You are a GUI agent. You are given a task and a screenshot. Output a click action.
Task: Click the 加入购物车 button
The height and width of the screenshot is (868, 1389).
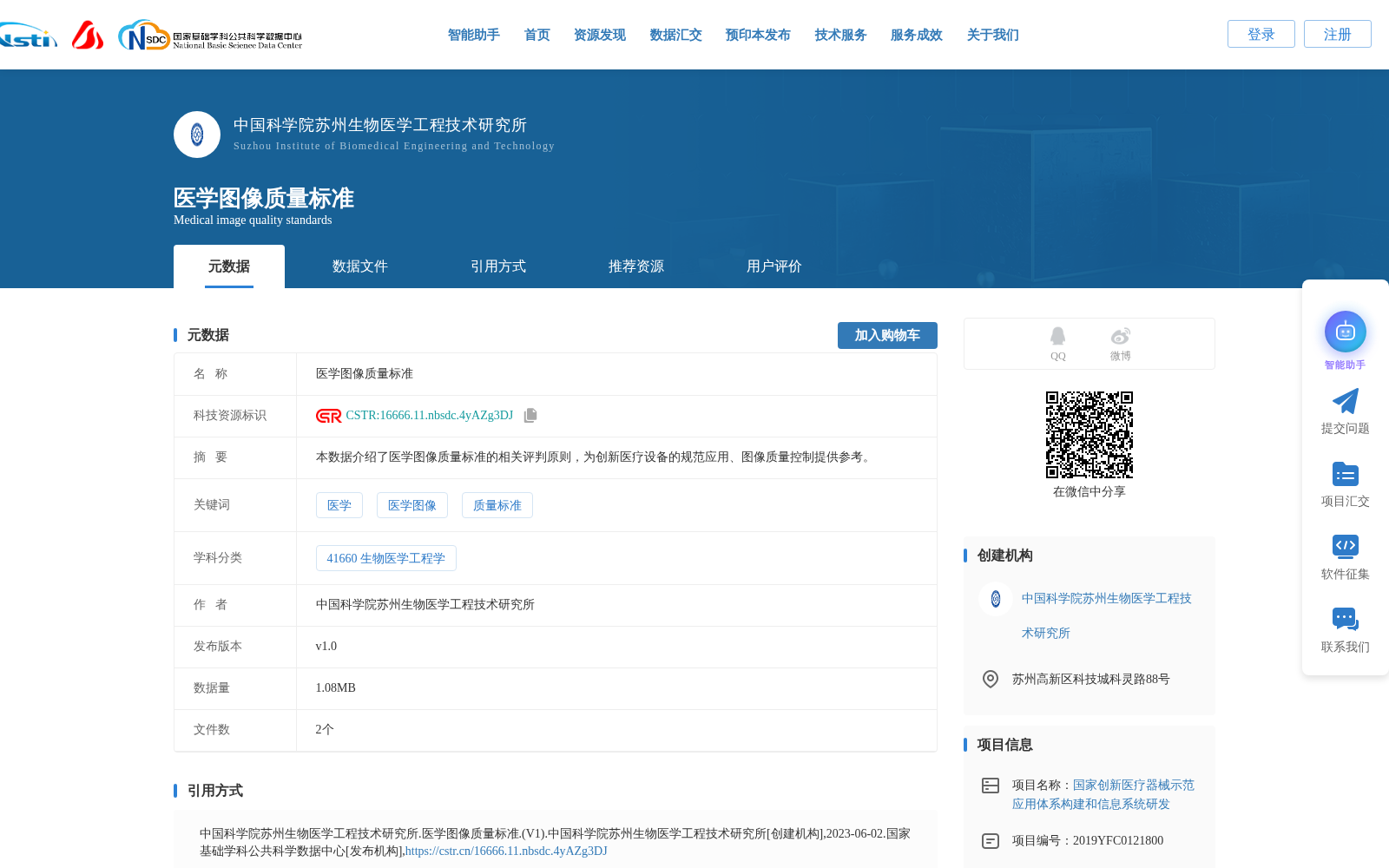coord(887,335)
